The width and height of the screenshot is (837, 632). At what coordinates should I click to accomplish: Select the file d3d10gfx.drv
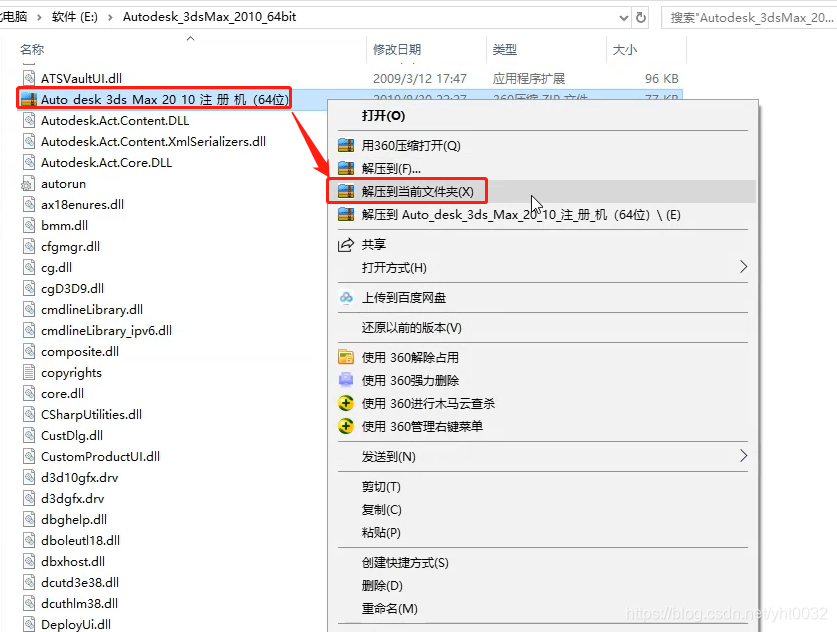pos(80,477)
